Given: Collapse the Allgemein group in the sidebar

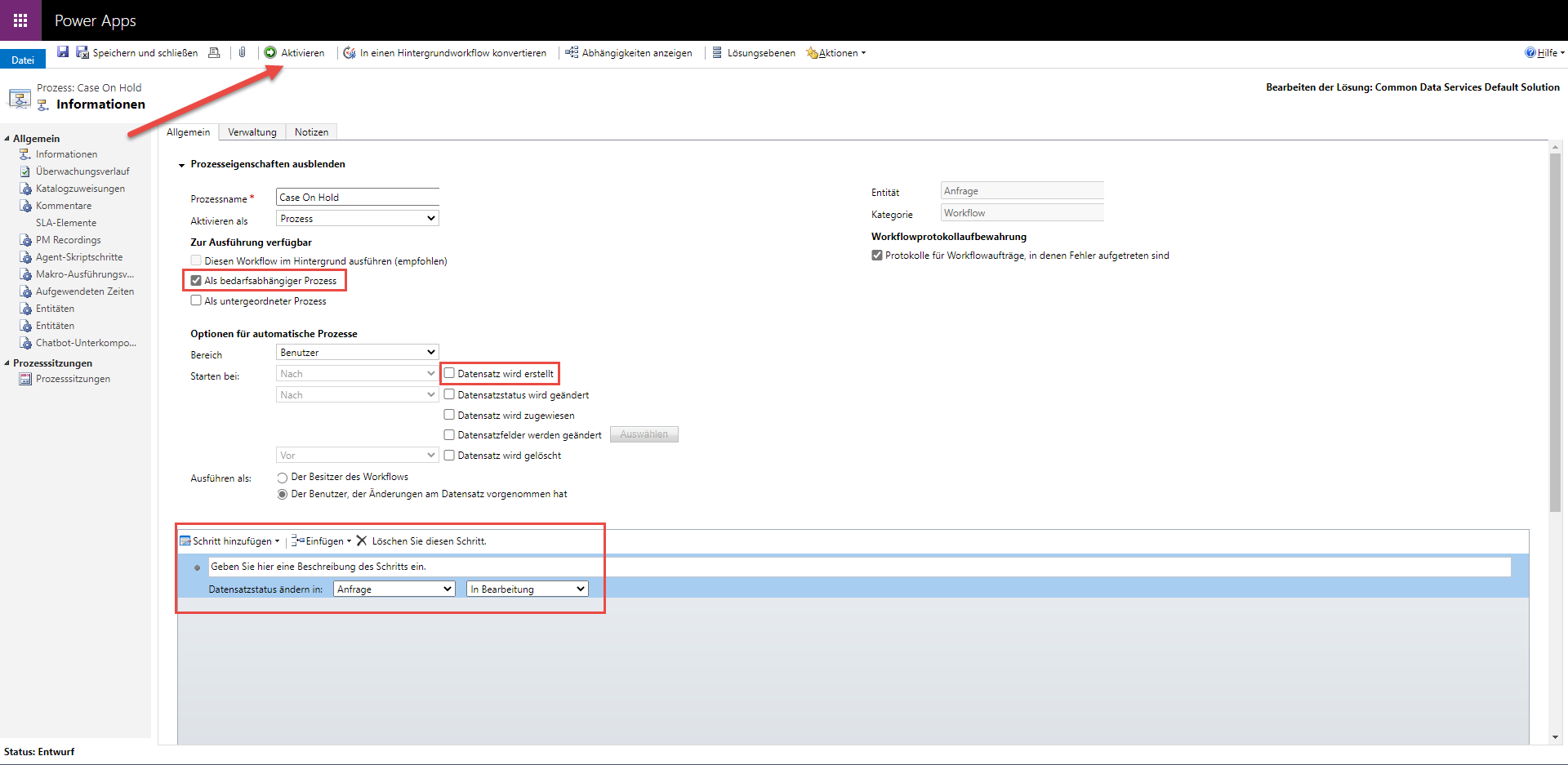Looking at the screenshot, I should (7, 139).
